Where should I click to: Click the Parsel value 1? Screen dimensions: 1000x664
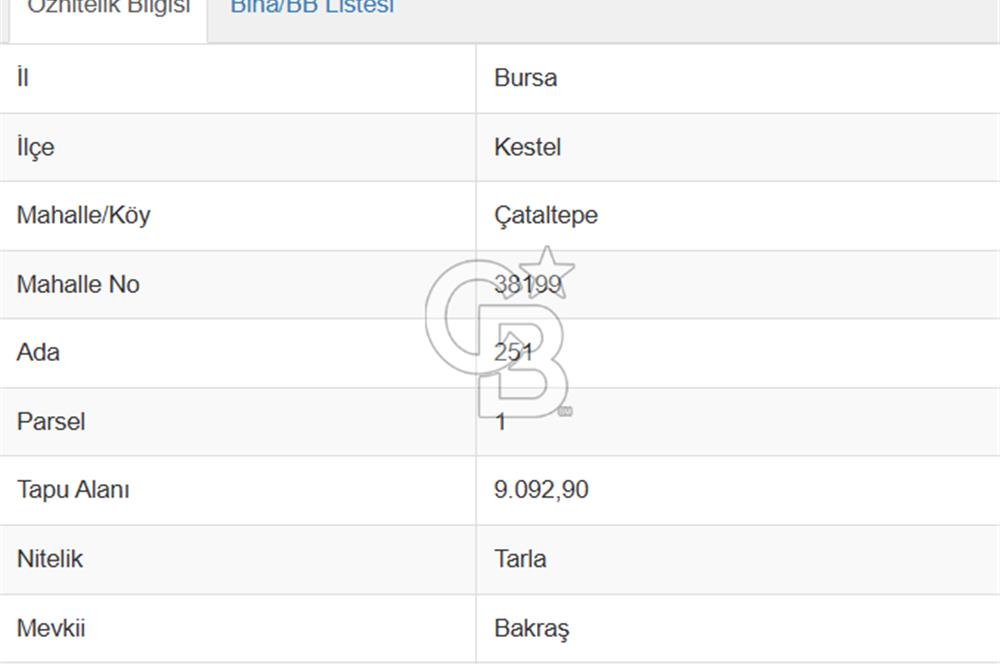[501, 422]
